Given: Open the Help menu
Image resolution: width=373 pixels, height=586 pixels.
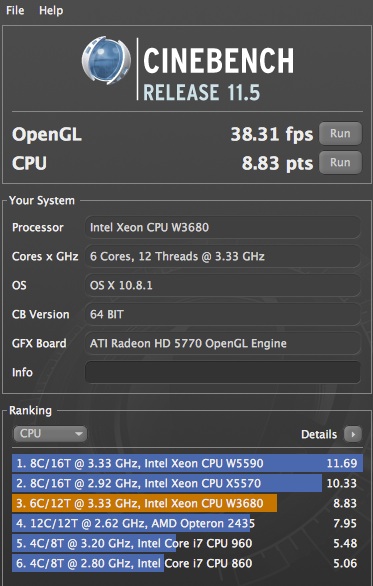Looking at the screenshot, I should (x=51, y=10).
